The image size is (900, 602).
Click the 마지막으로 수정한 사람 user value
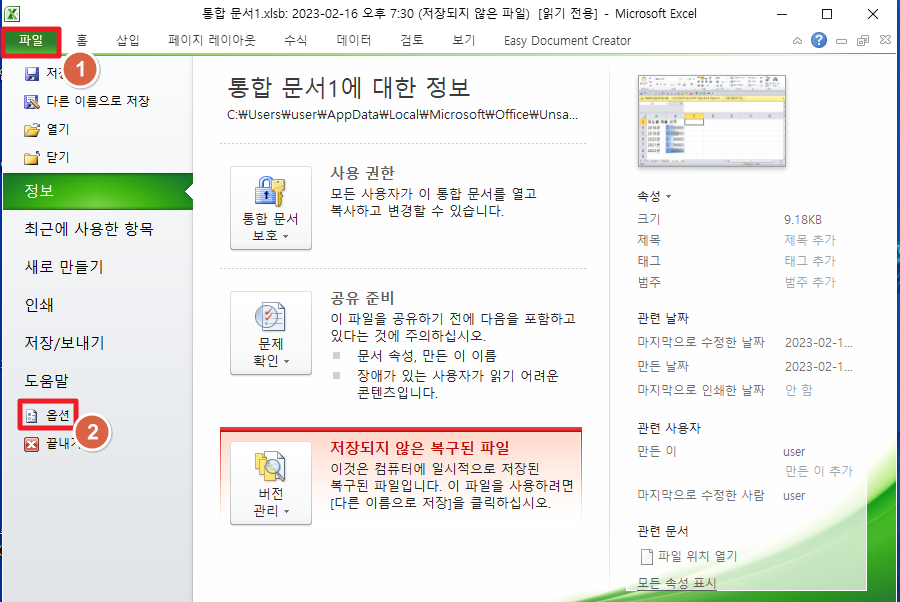tap(794, 496)
